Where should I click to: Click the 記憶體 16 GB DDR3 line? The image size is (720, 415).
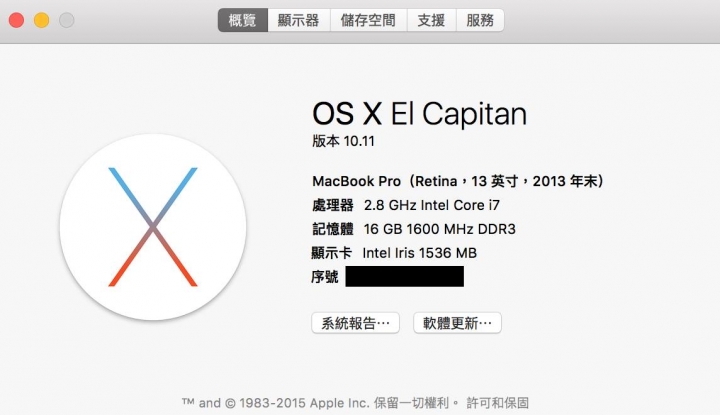414,229
